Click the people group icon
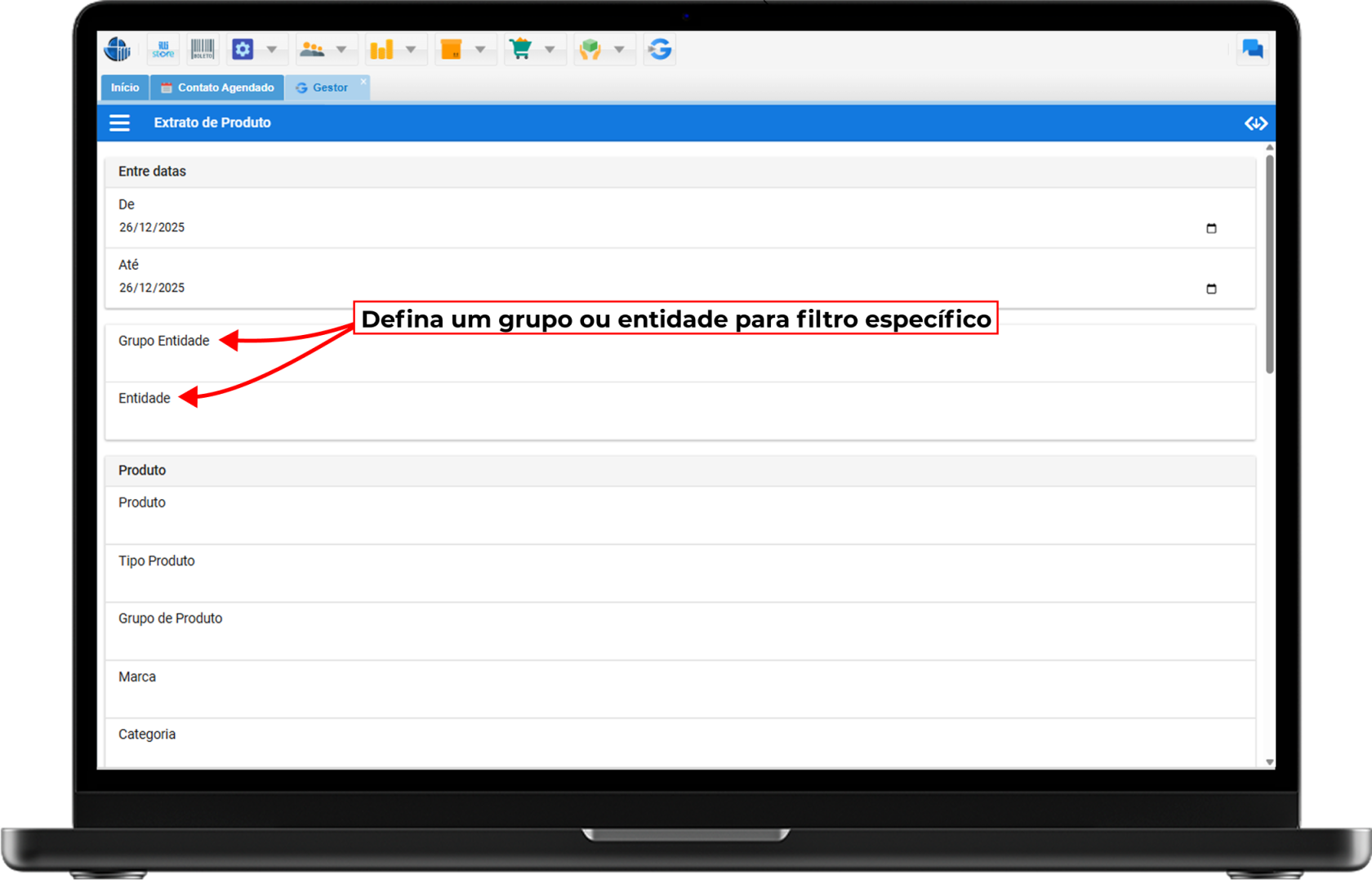The height and width of the screenshot is (880, 1372). point(312,50)
